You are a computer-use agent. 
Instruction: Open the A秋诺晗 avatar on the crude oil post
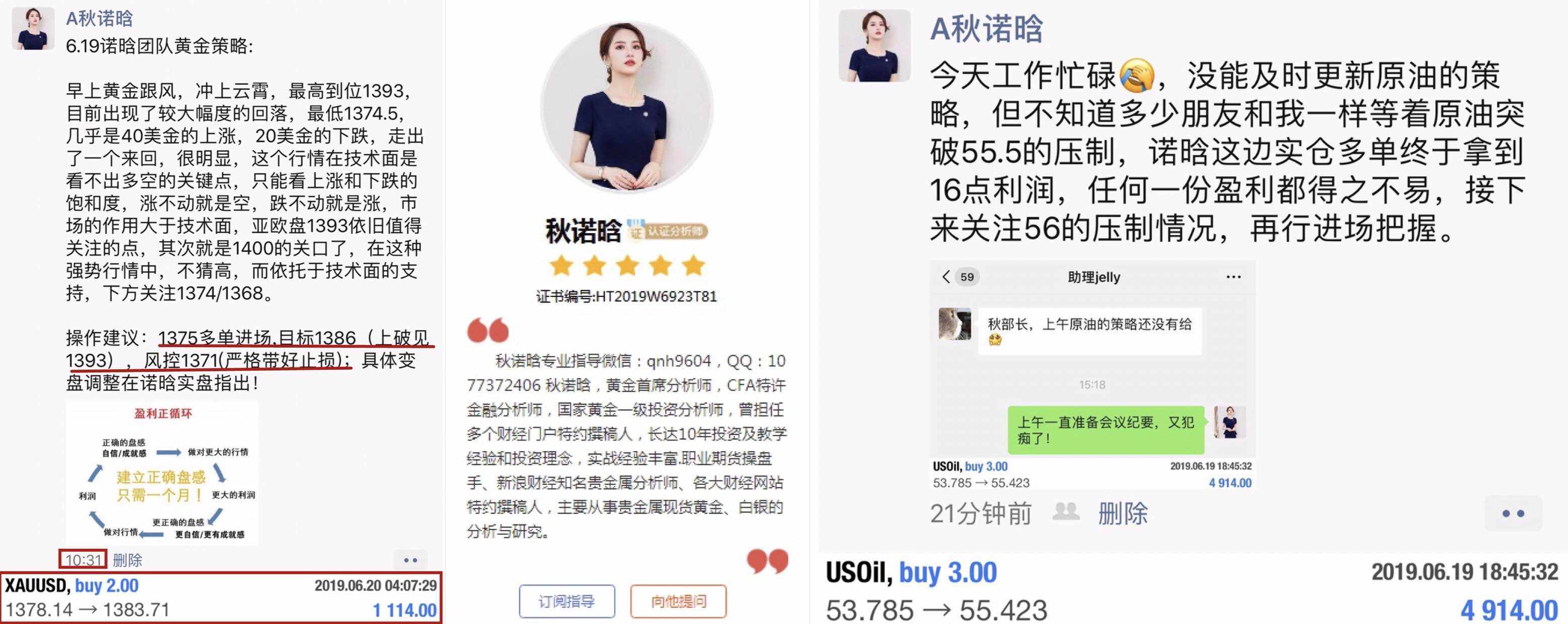874,46
